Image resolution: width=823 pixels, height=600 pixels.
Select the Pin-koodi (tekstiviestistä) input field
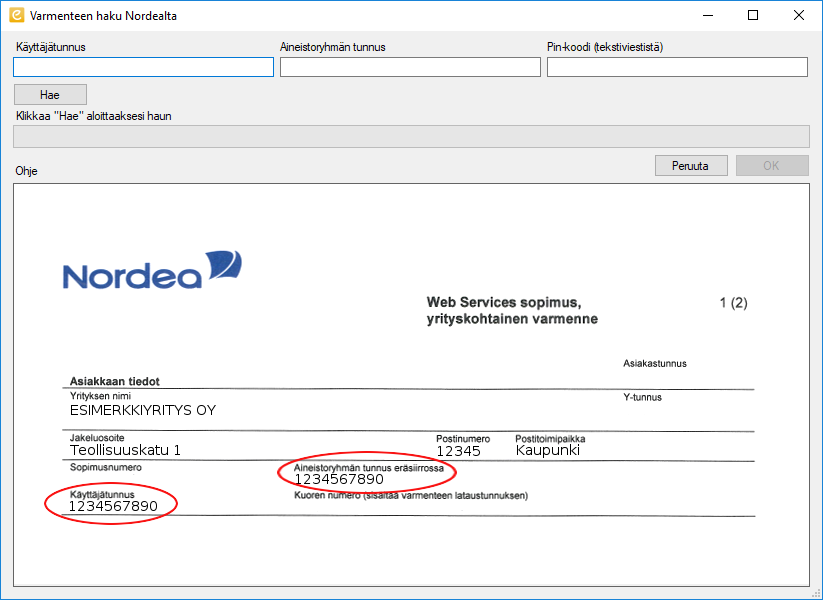677,67
